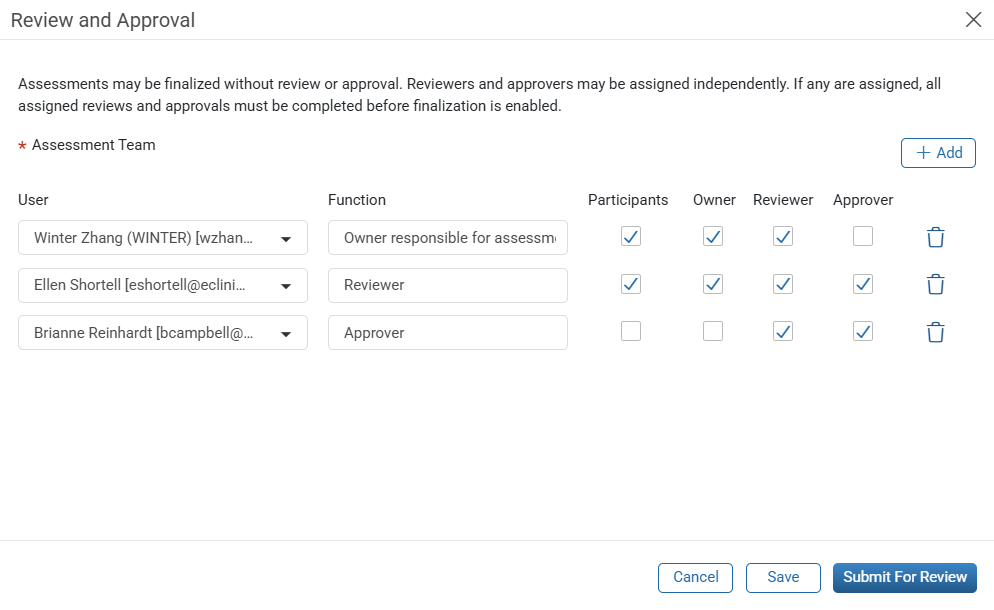The height and width of the screenshot is (610, 994).
Task: Open the Winter Zhang user dropdown
Action: tap(163, 238)
